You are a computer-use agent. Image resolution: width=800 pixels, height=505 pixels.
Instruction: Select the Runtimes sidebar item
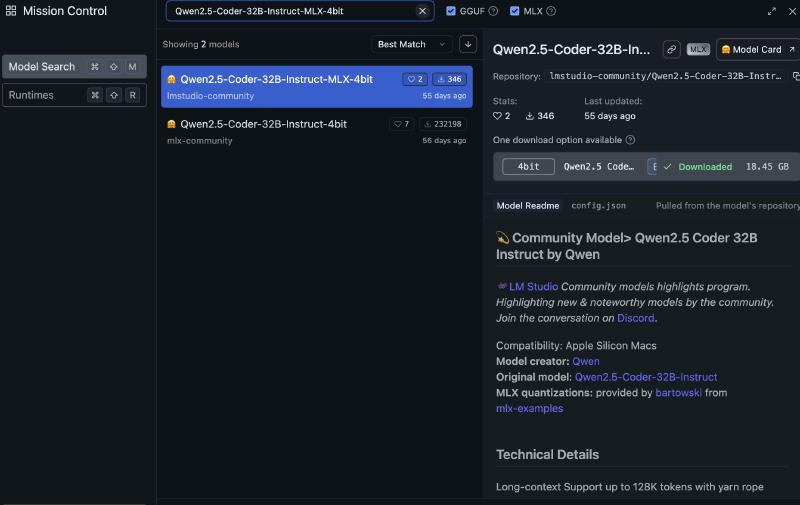point(74,95)
